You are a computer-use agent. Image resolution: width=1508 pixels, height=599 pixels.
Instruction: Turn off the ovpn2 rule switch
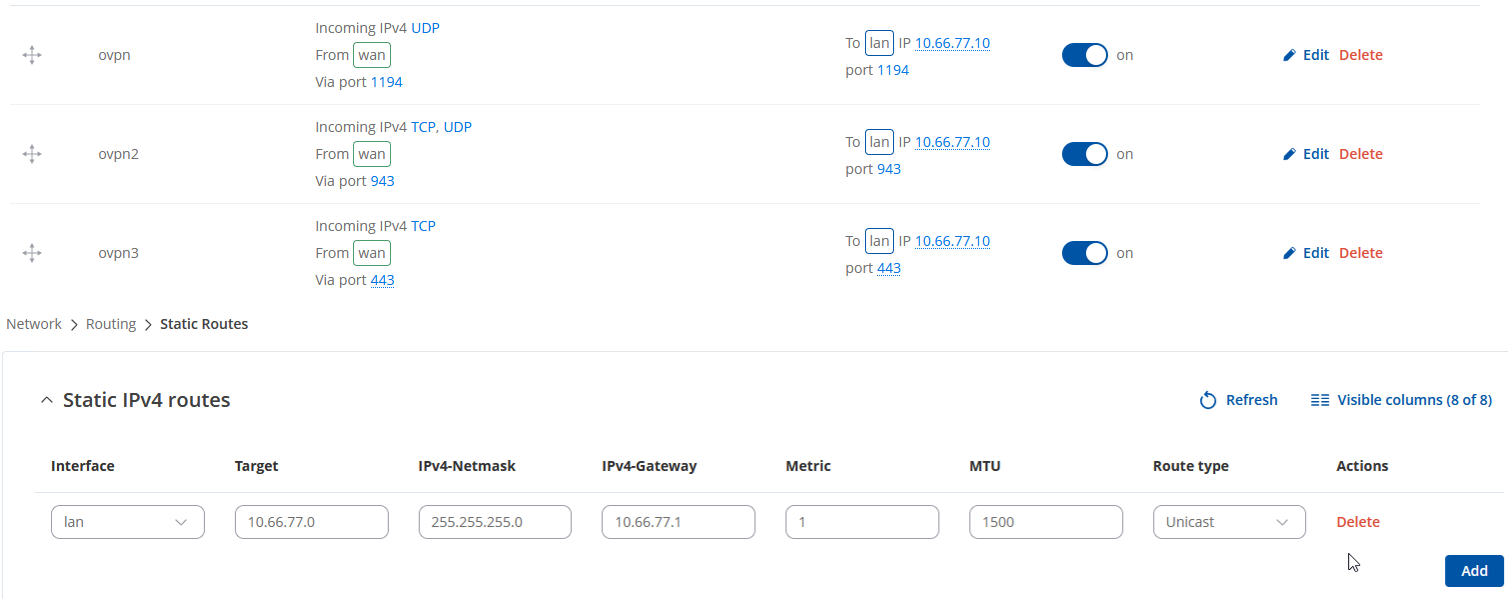(x=1084, y=154)
